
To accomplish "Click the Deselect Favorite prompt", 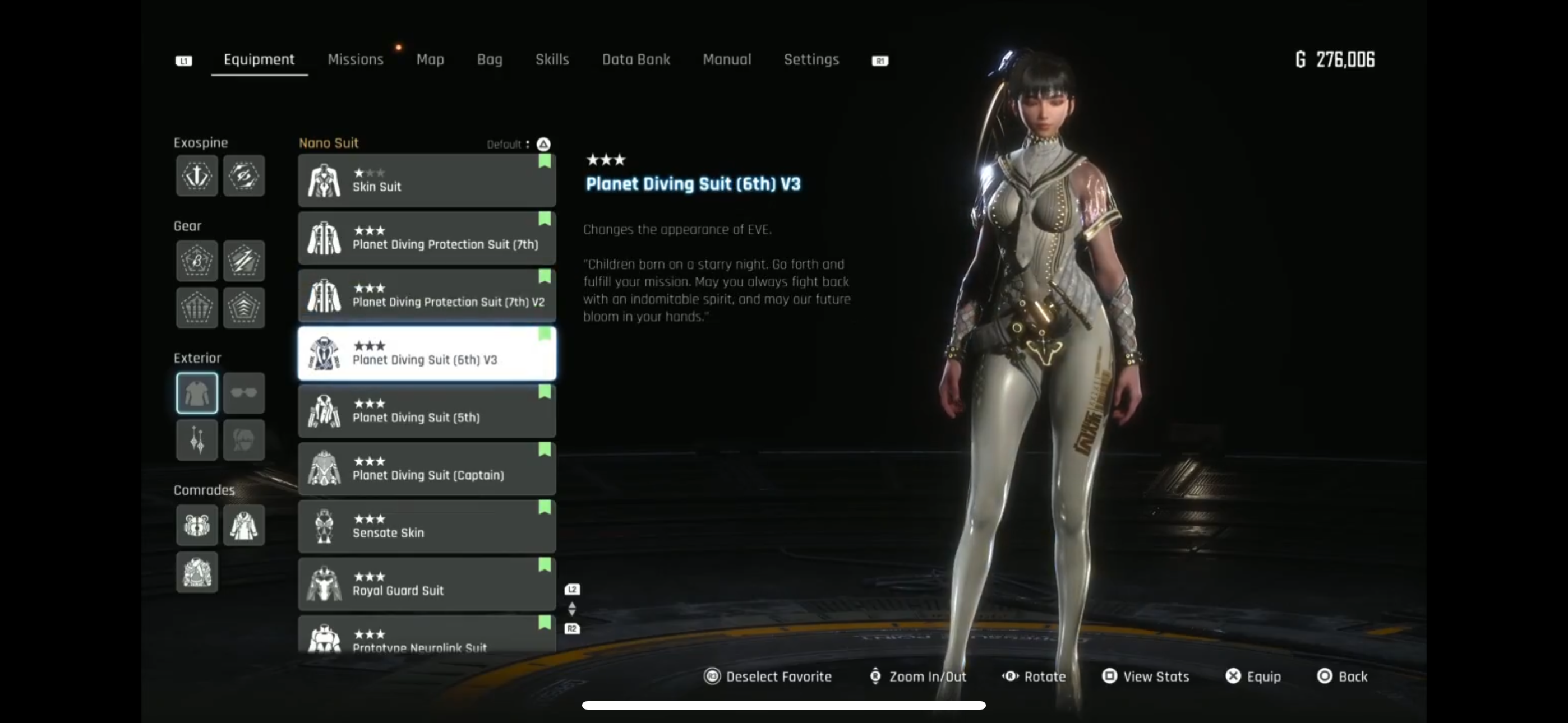I will click(x=768, y=676).
